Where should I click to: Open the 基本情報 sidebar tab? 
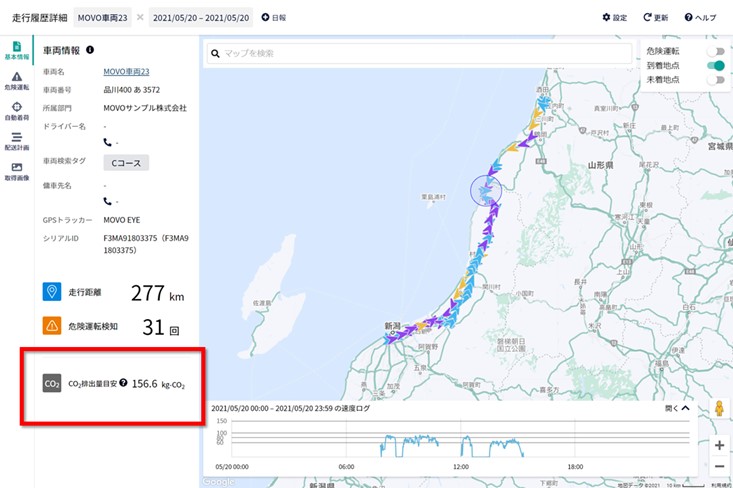(x=17, y=51)
